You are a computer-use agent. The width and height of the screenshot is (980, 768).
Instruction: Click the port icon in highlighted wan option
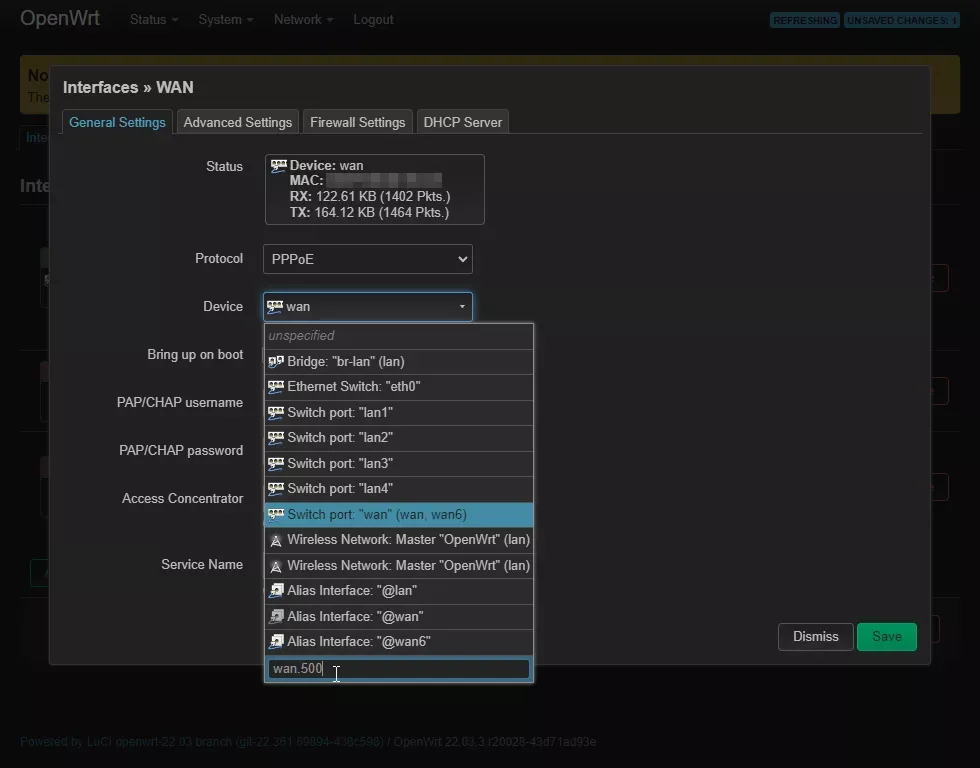click(276, 514)
